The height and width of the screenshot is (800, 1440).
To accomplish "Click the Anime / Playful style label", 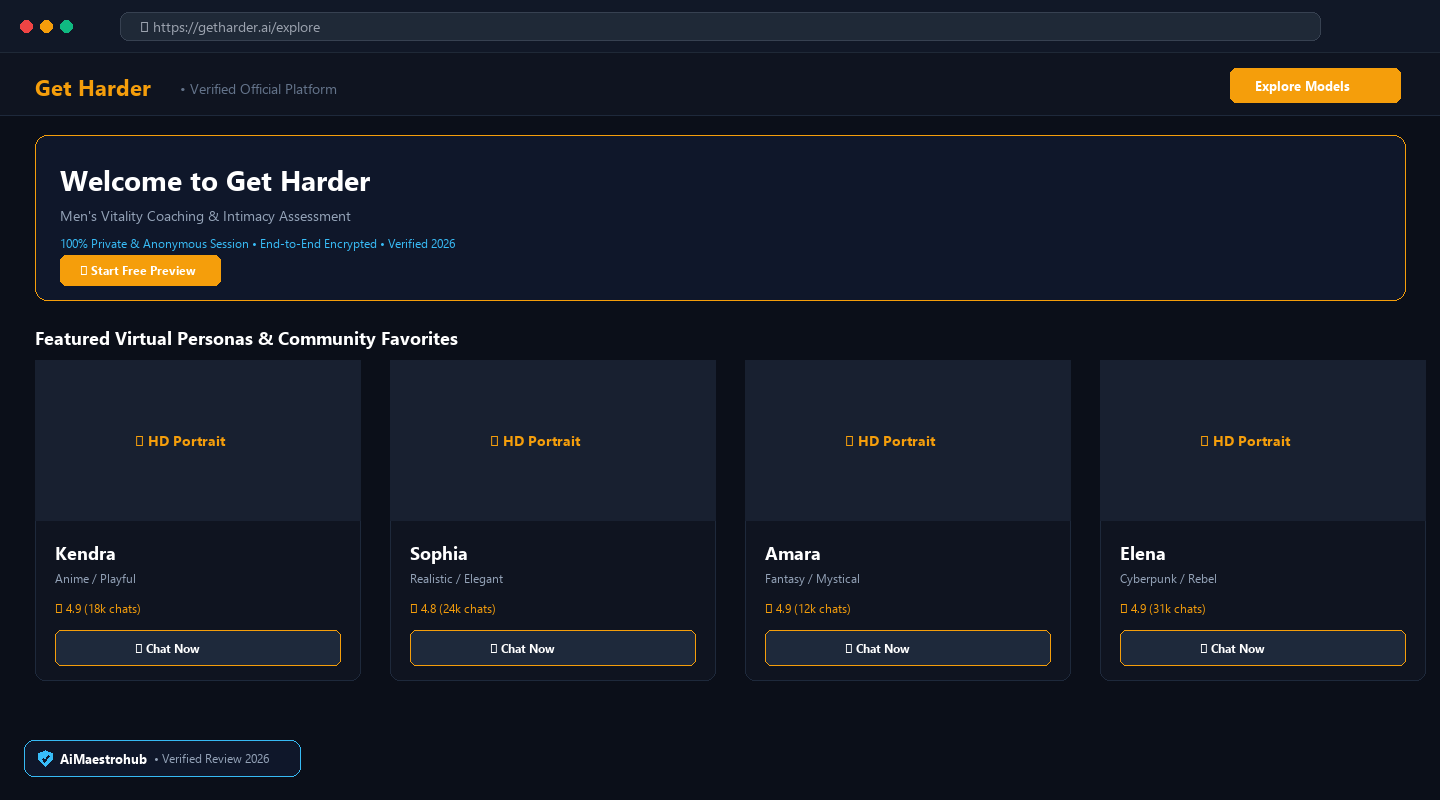I will tap(95, 579).
